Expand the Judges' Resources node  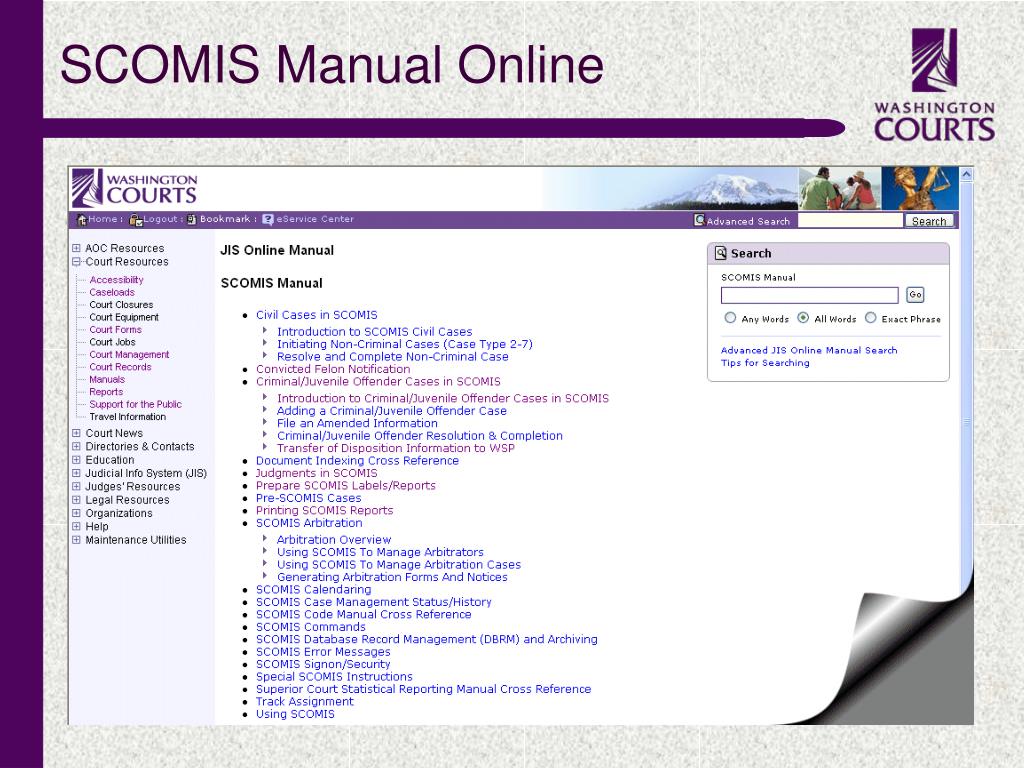(76, 487)
